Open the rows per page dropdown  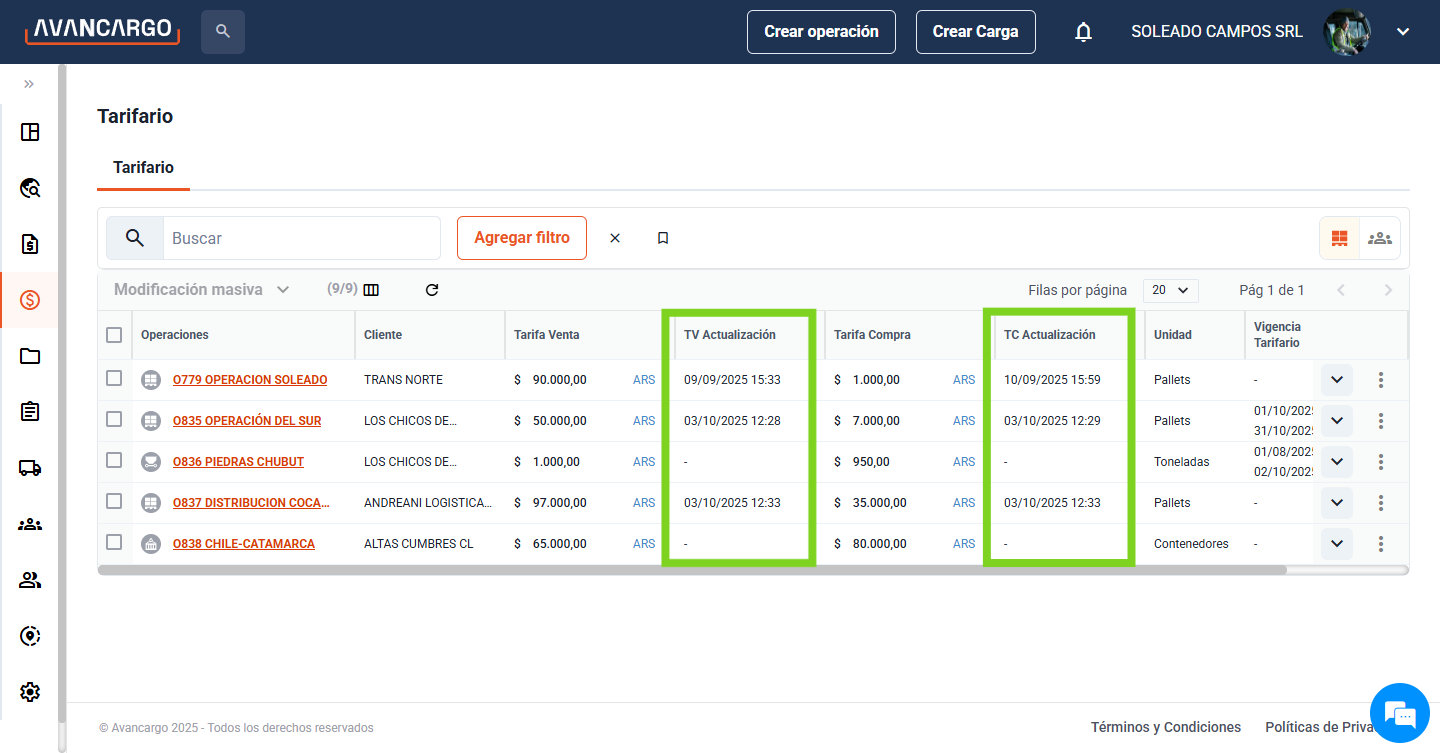pos(1170,290)
